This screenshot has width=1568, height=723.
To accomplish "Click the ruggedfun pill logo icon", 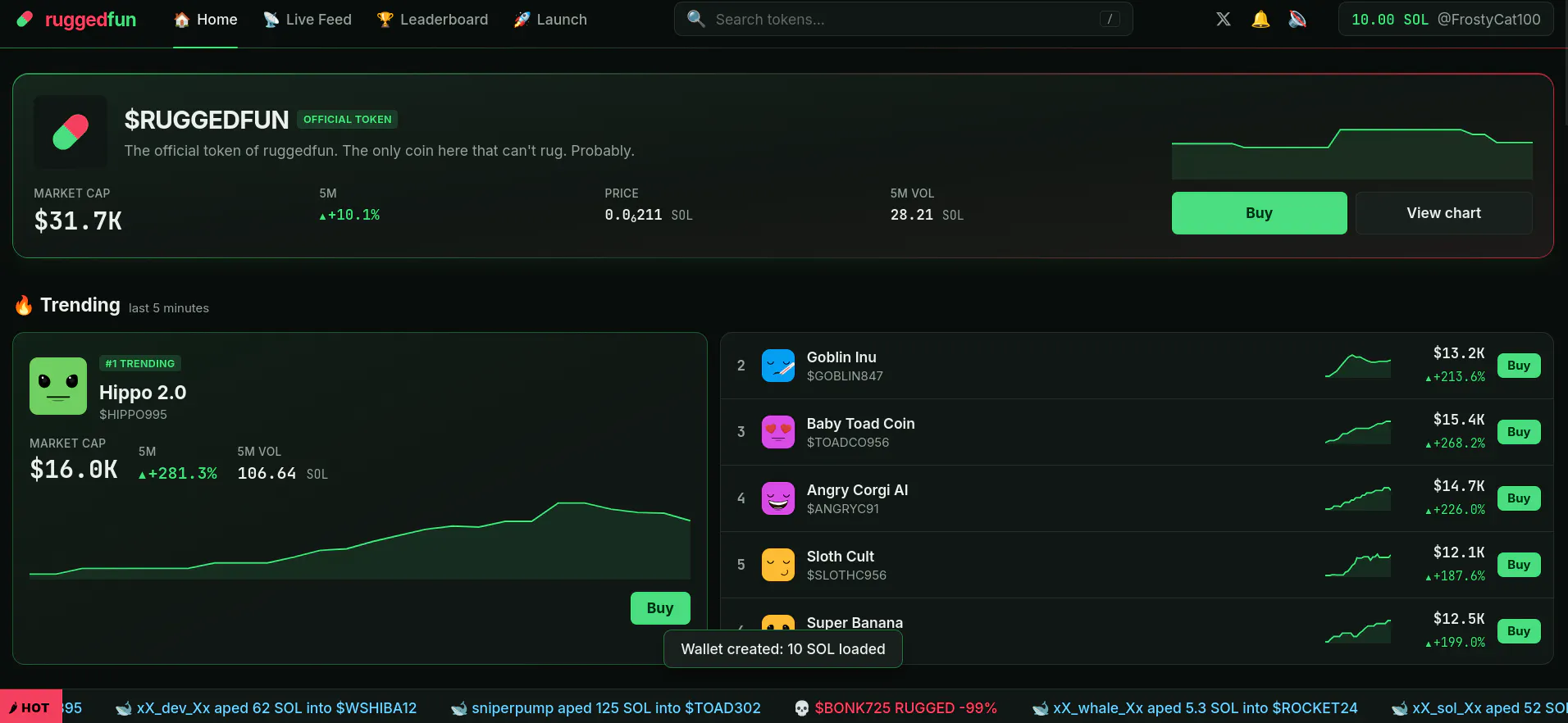I will [25, 19].
